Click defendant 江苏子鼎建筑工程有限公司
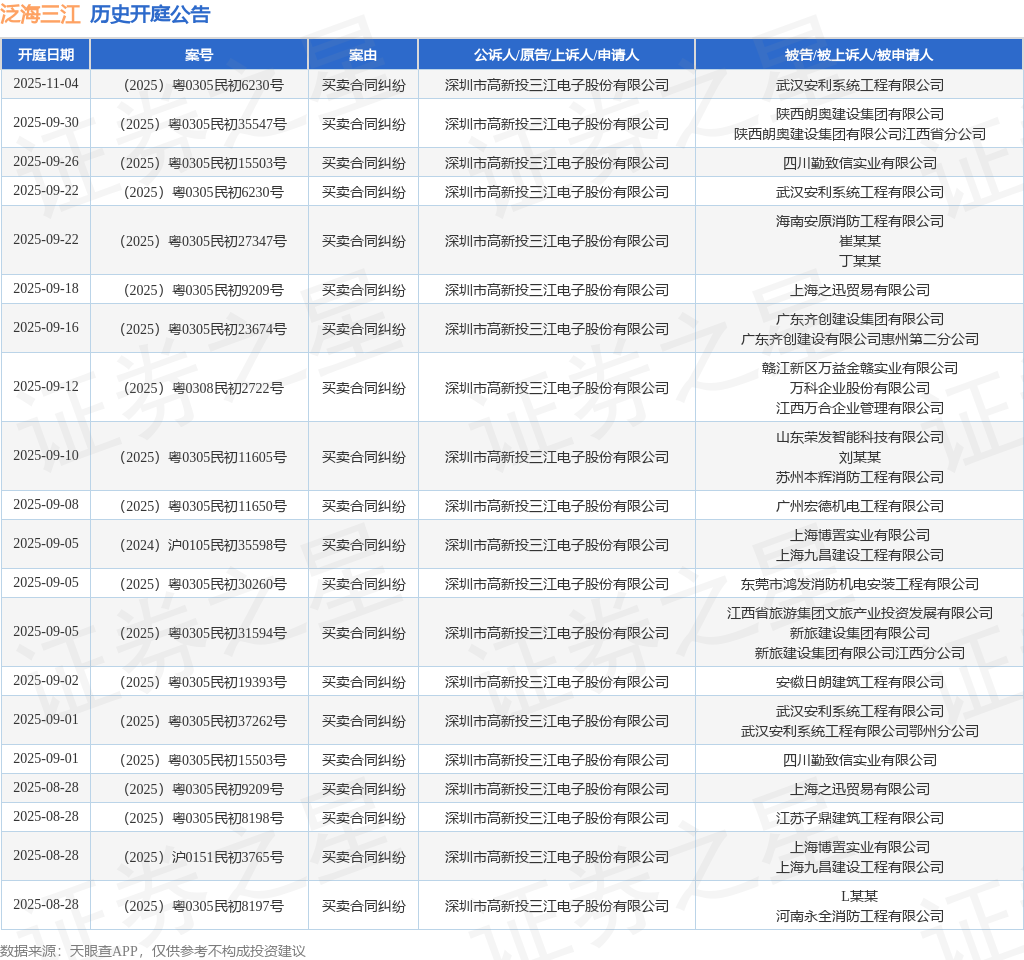 click(859, 818)
